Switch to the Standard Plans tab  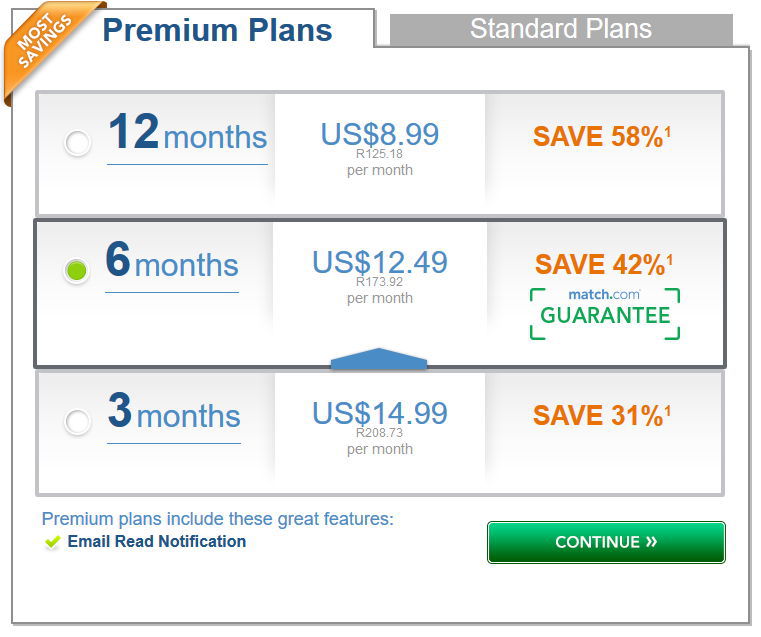[x=561, y=29]
